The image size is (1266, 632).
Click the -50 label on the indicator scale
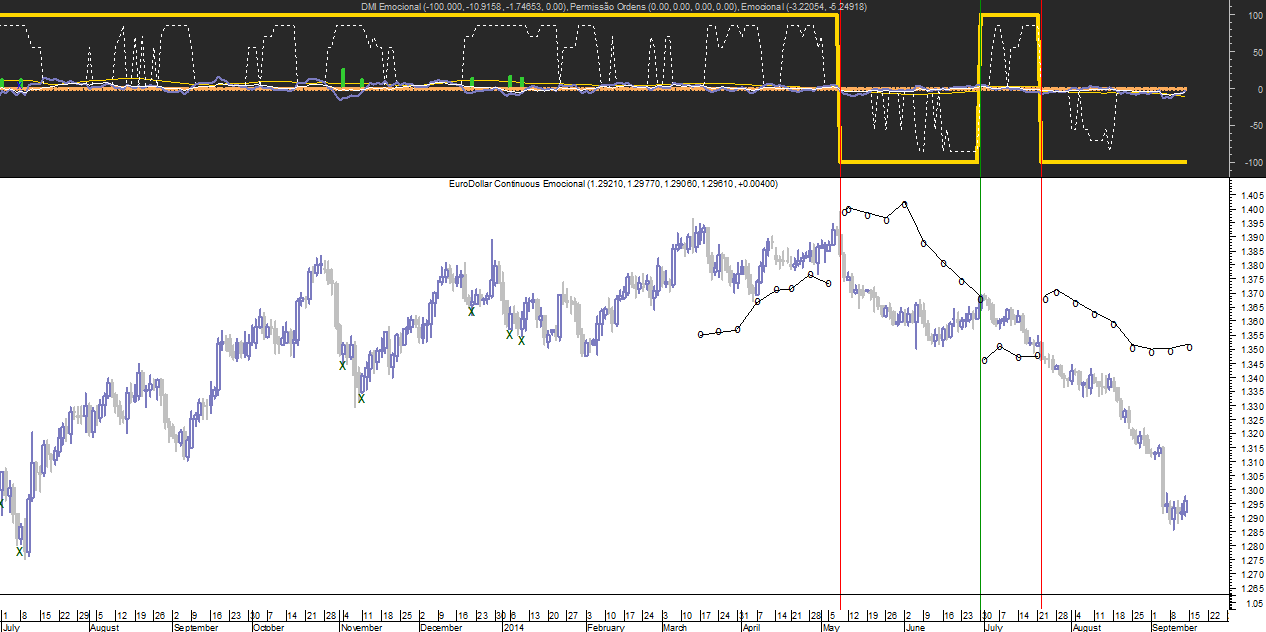click(x=1255, y=125)
